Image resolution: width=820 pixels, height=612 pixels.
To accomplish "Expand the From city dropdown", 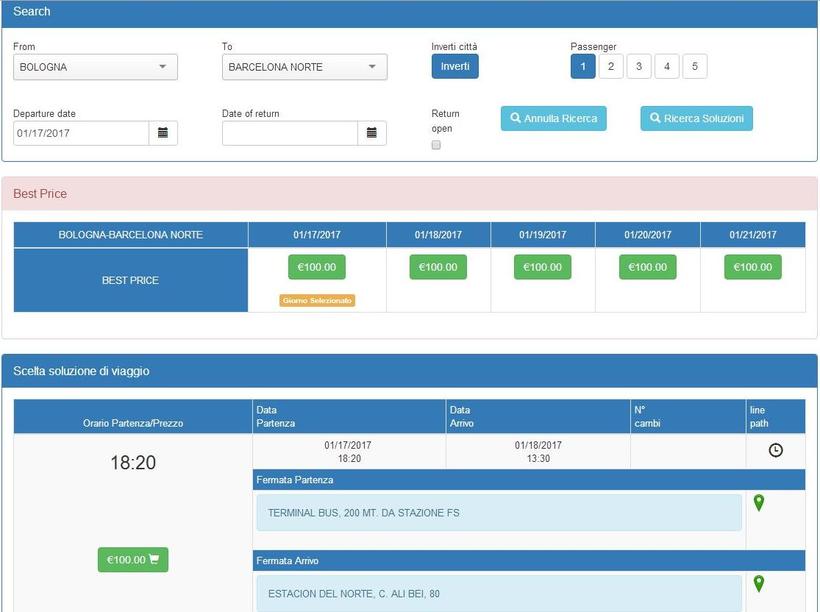I will point(95,67).
